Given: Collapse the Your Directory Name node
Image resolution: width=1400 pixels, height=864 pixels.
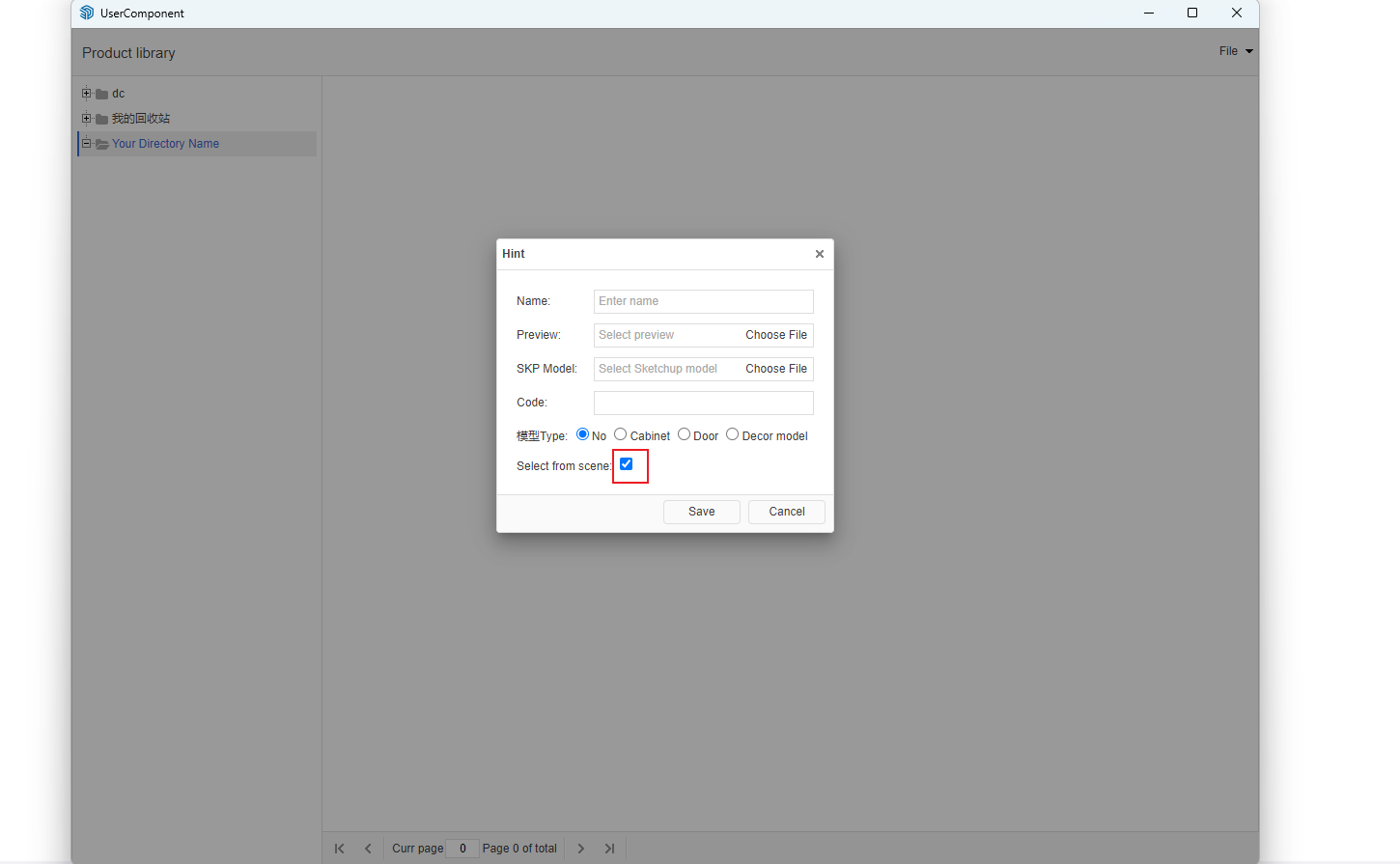Looking at the screenshot, I should (87, 144).
